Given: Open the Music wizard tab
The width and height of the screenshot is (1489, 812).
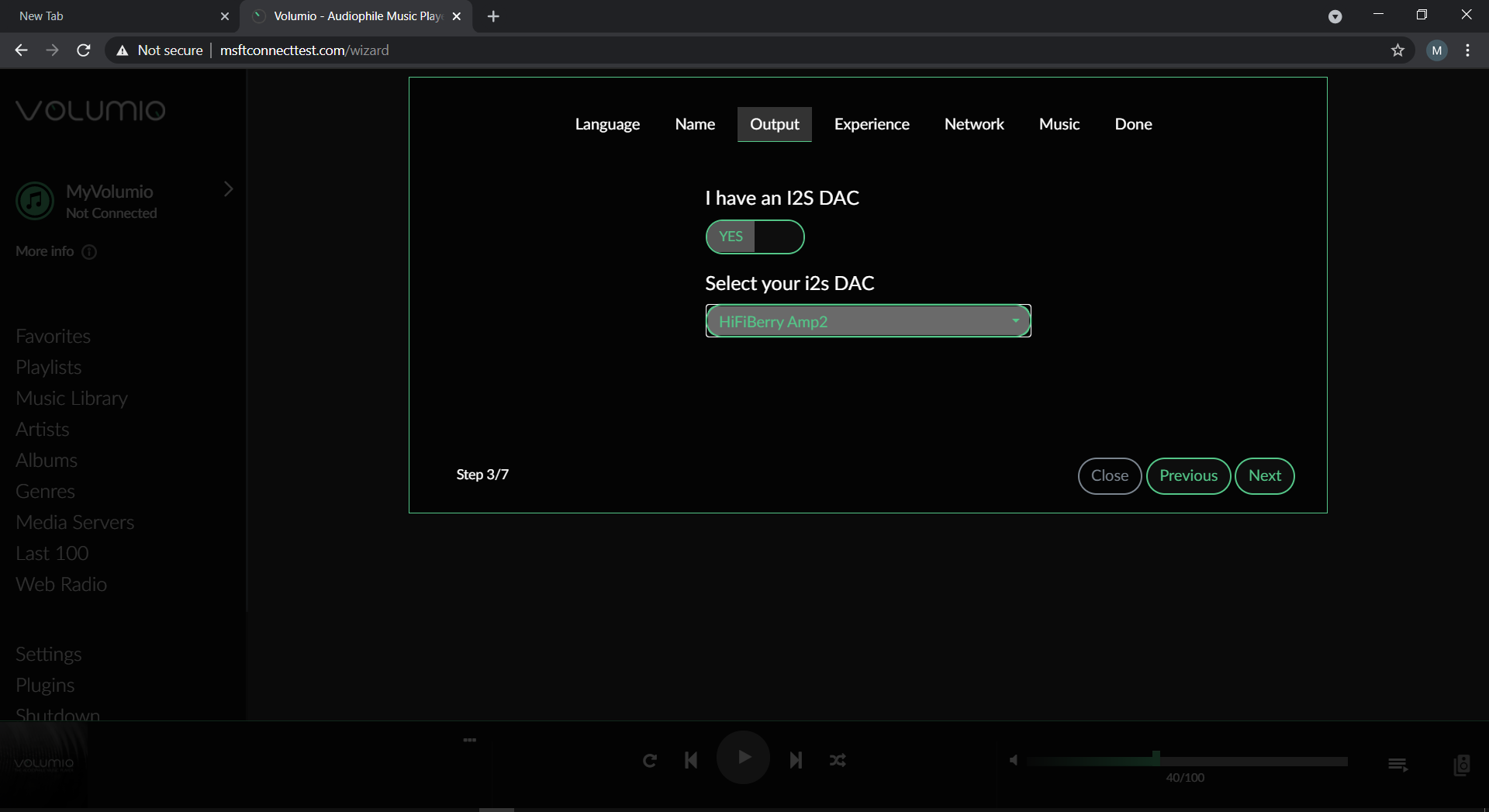Looking at the screenshot, I should [x=1059, y=124].
